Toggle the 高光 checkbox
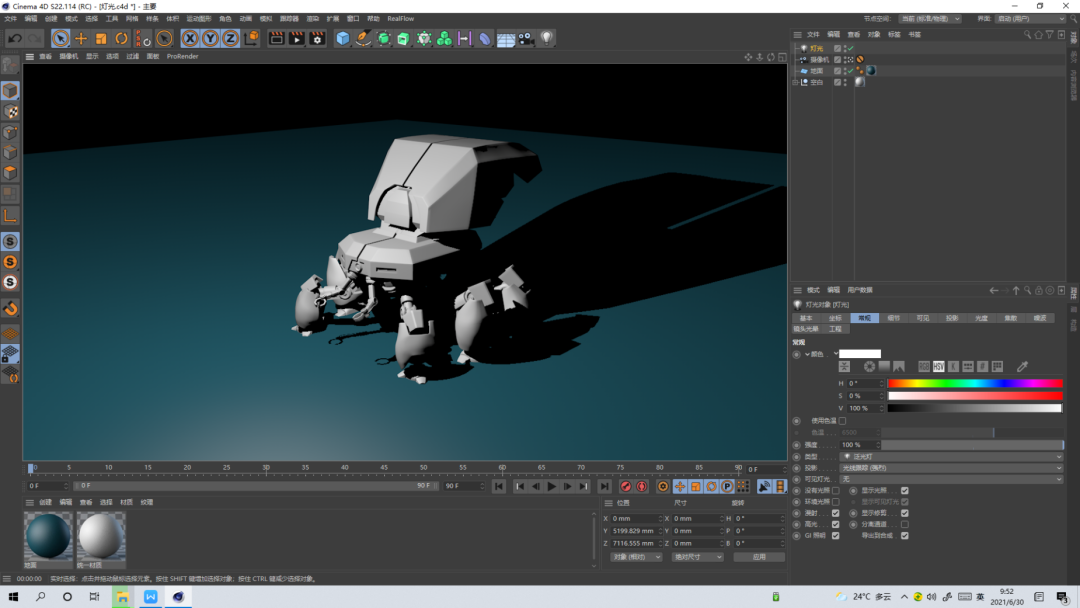 [835, 525]
